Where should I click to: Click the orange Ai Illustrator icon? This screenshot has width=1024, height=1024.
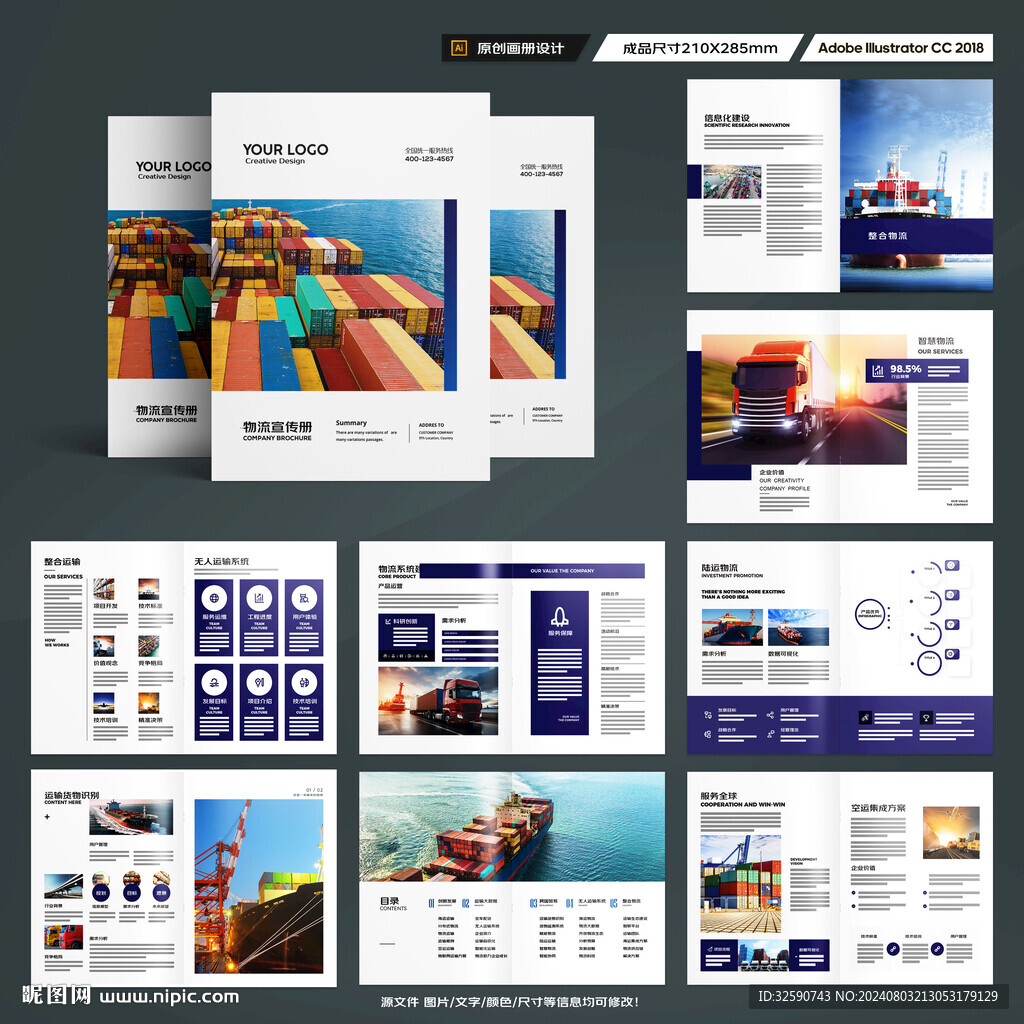pyautogui.click(x=459, y=48)
